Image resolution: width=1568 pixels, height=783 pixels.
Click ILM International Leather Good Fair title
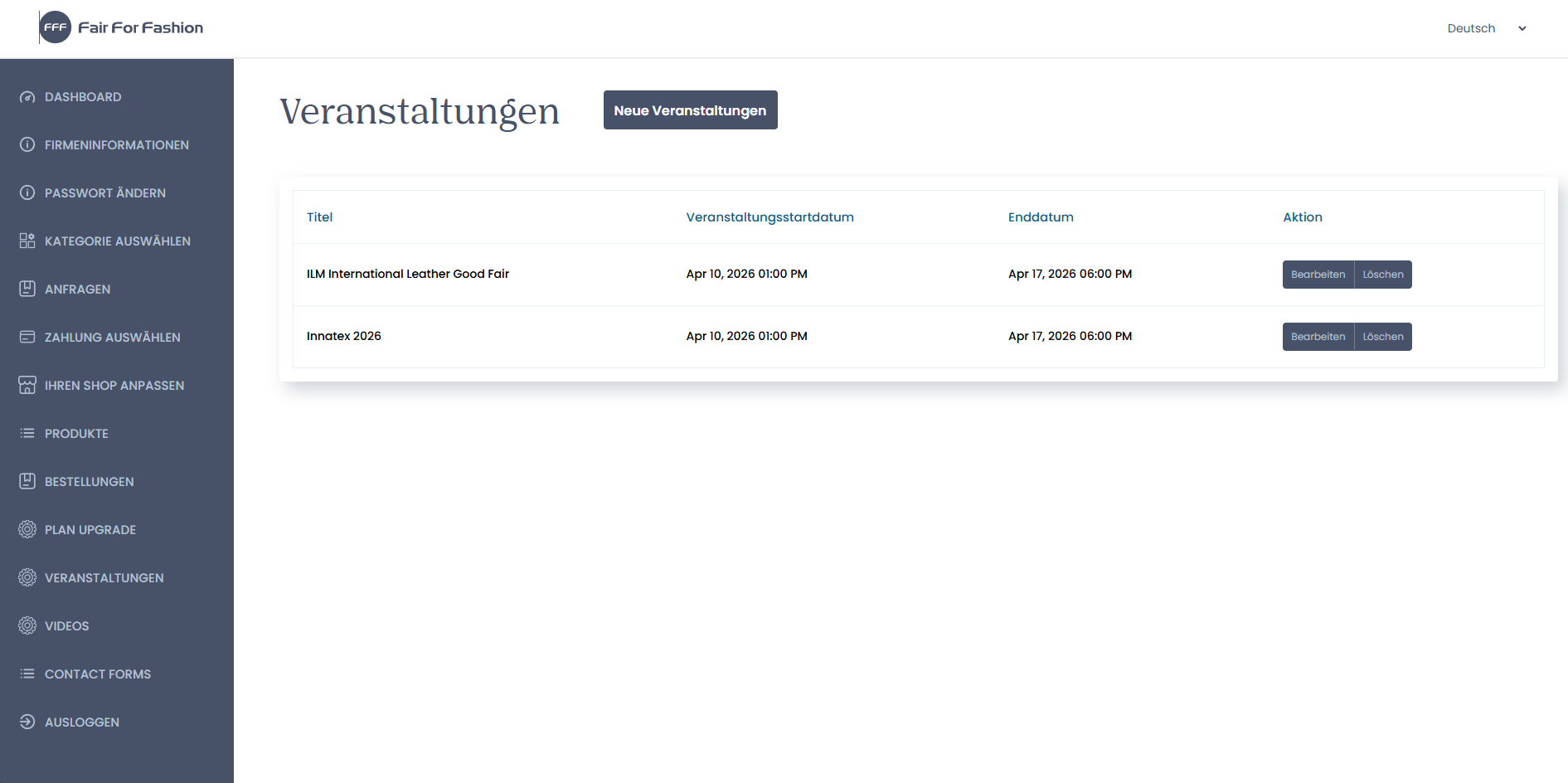click(408, 274)
